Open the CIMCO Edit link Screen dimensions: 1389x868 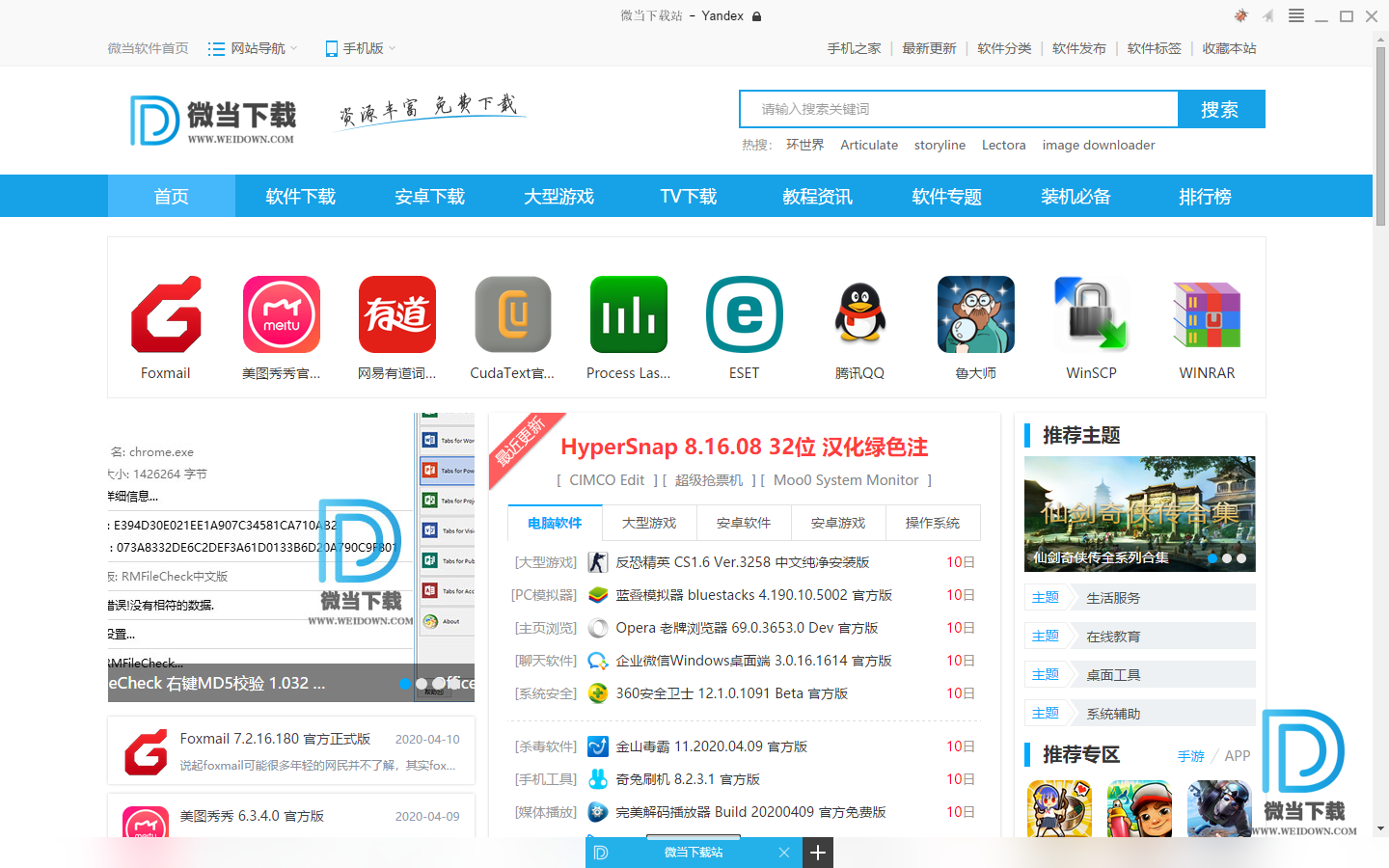coord(607,480)
